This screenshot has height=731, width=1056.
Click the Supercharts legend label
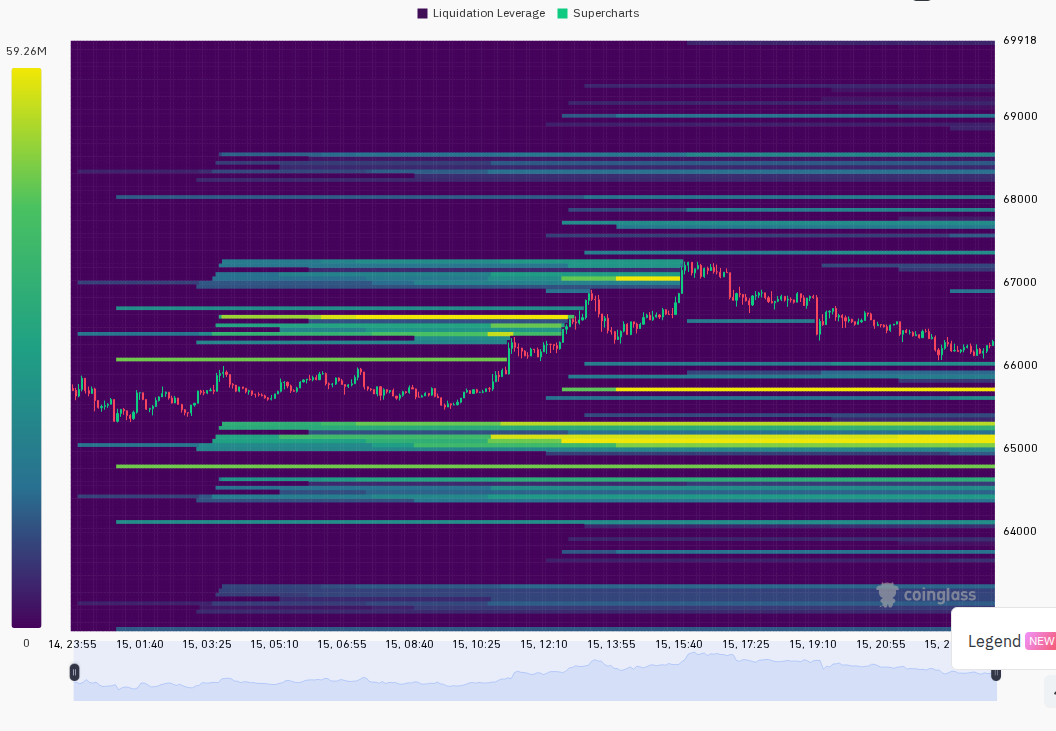coord(606,13)
